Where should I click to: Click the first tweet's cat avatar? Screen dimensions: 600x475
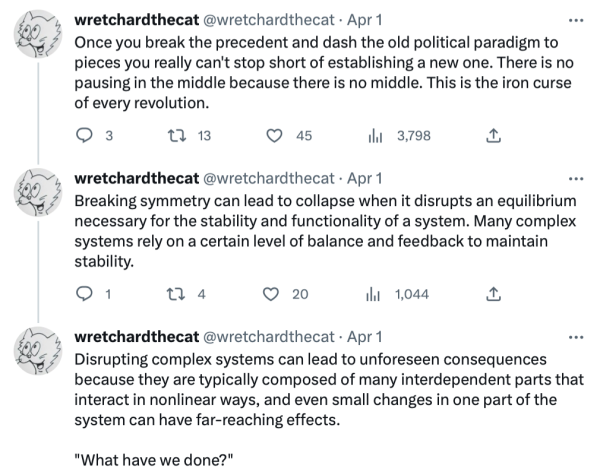[x=38, y=39]
